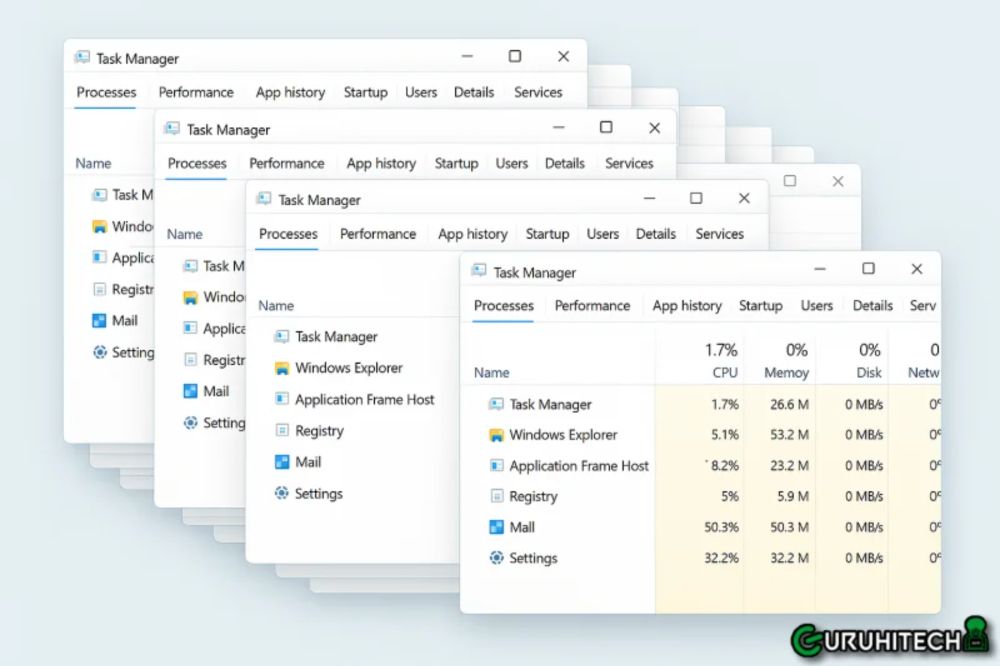Click Windows Explorer icon in third window
Image resolution: width=1000 pixels, height=666 pixels.
pos(281,368)
